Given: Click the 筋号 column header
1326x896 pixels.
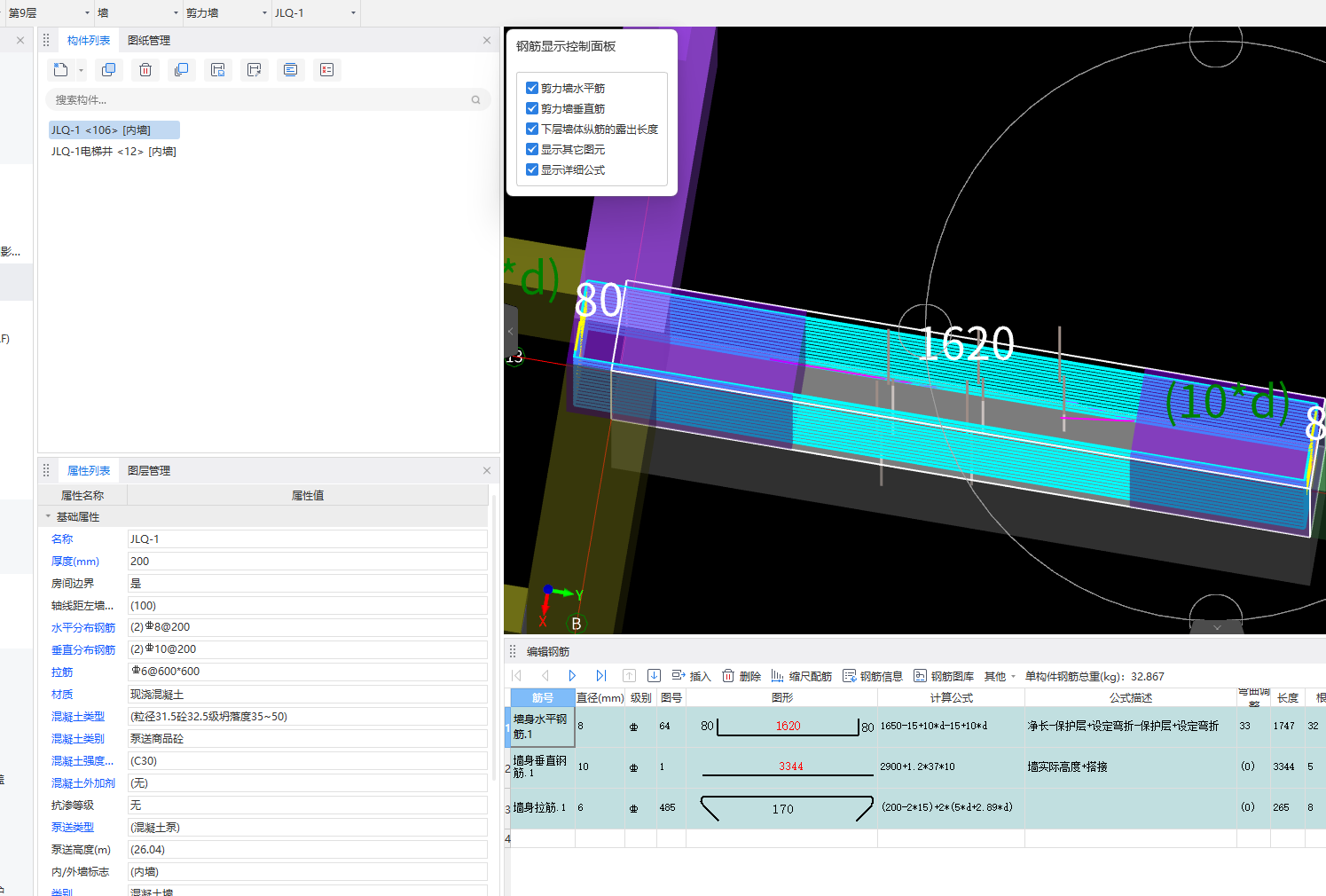Looking at the screenshot, I should pos(543,698).
